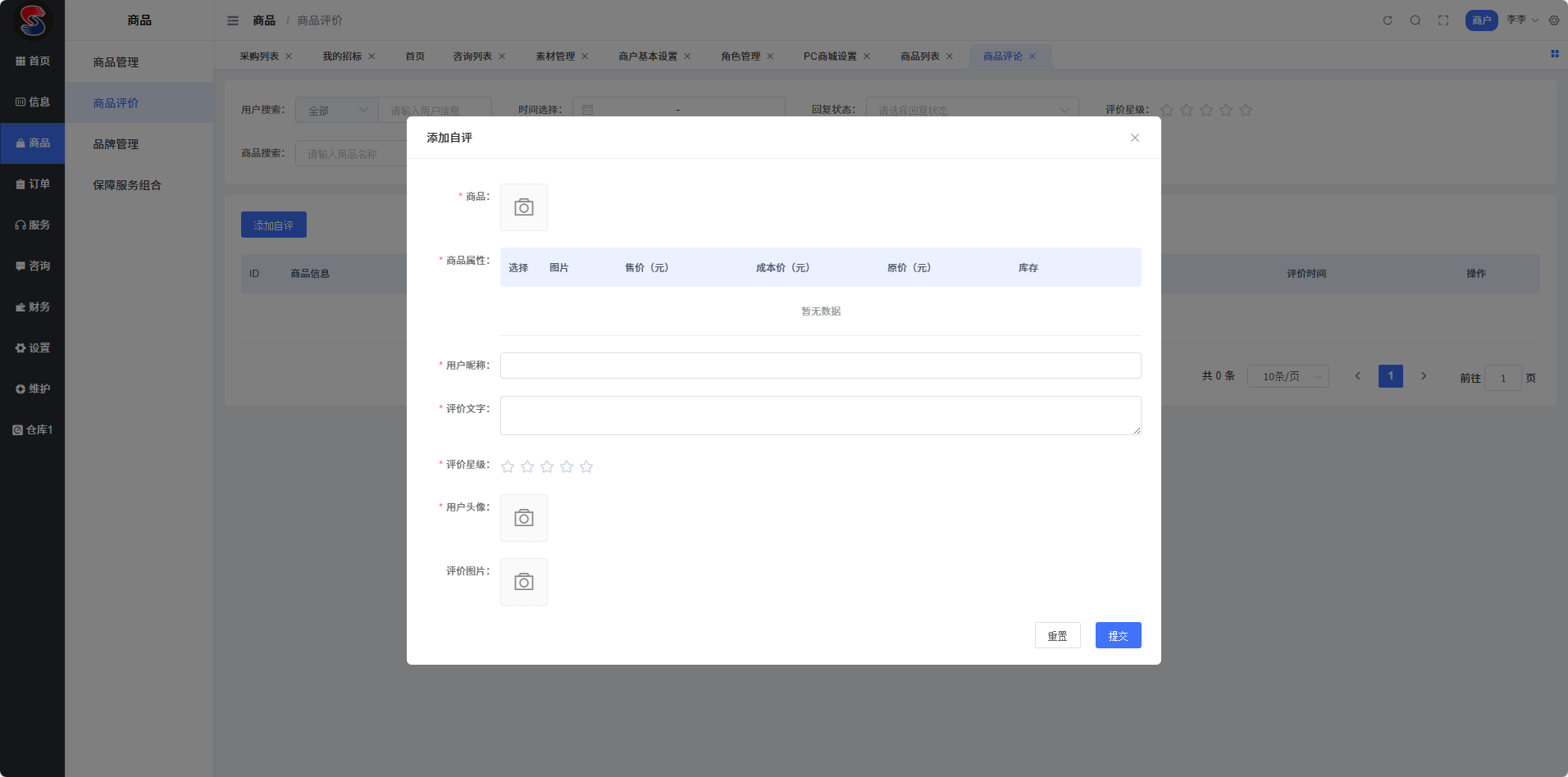Viewport: 1568px width, 777px height.
Task: Upload user avatar via camera icon
Action: point(523,518)
